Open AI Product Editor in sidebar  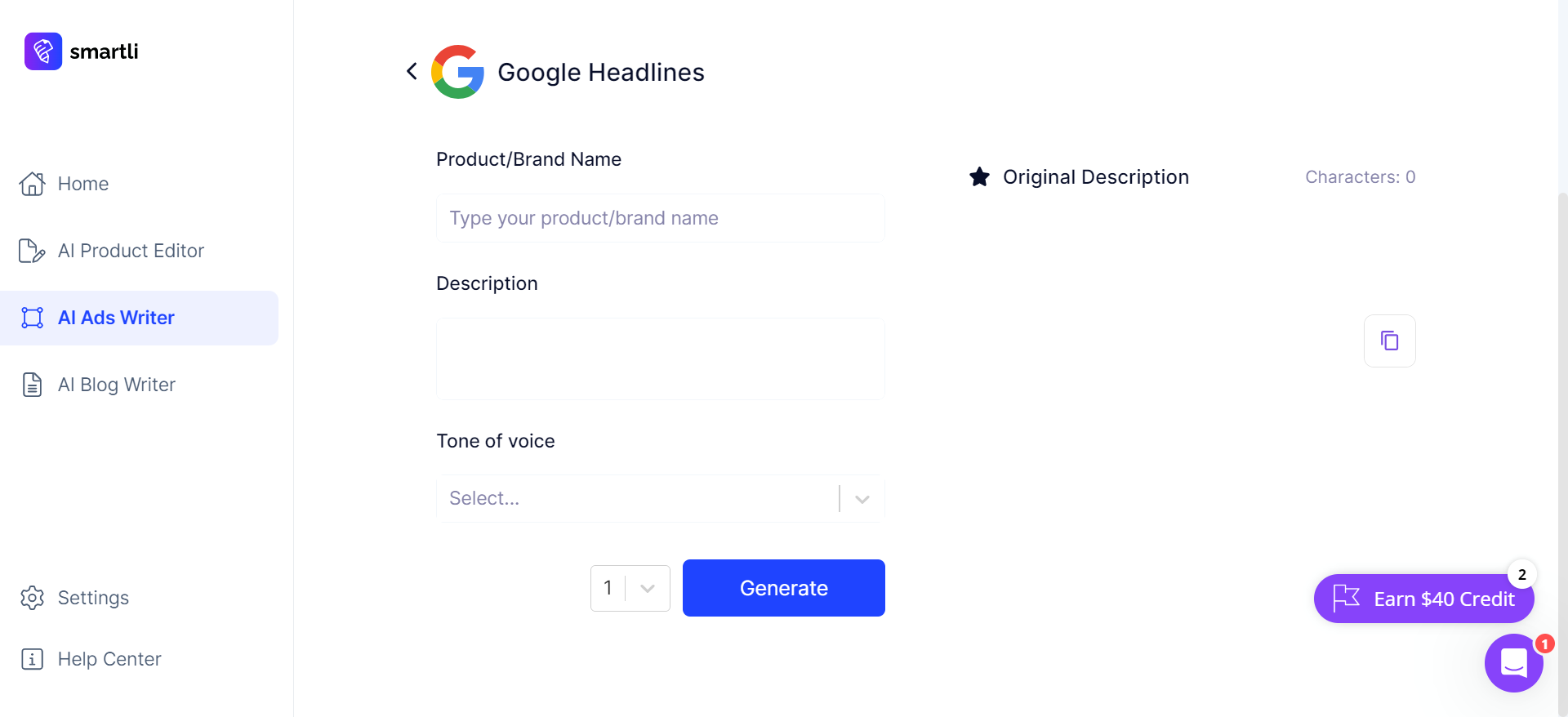(131, 251)
